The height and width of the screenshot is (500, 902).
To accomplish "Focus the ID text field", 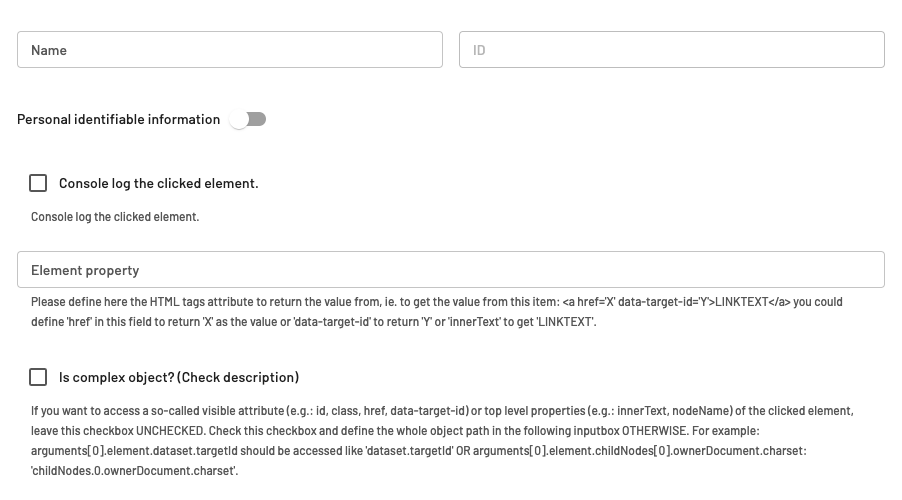I will pyautogui.click(x=671, y=50).
